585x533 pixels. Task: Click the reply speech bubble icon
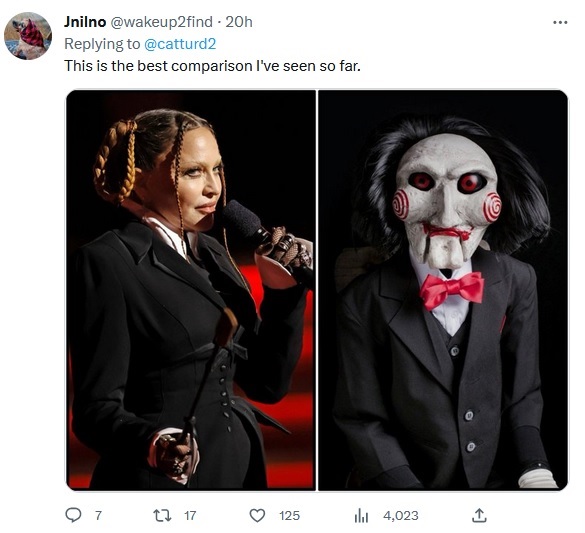pyautogui.click(x=73, y=515)
